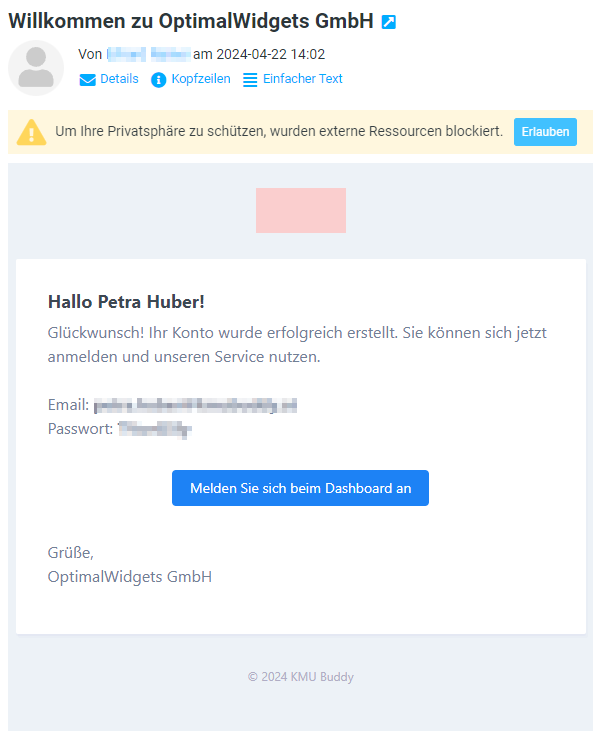Click the blurred email address value
Screen dimensions: 601x742
click(x=195, y=406)
